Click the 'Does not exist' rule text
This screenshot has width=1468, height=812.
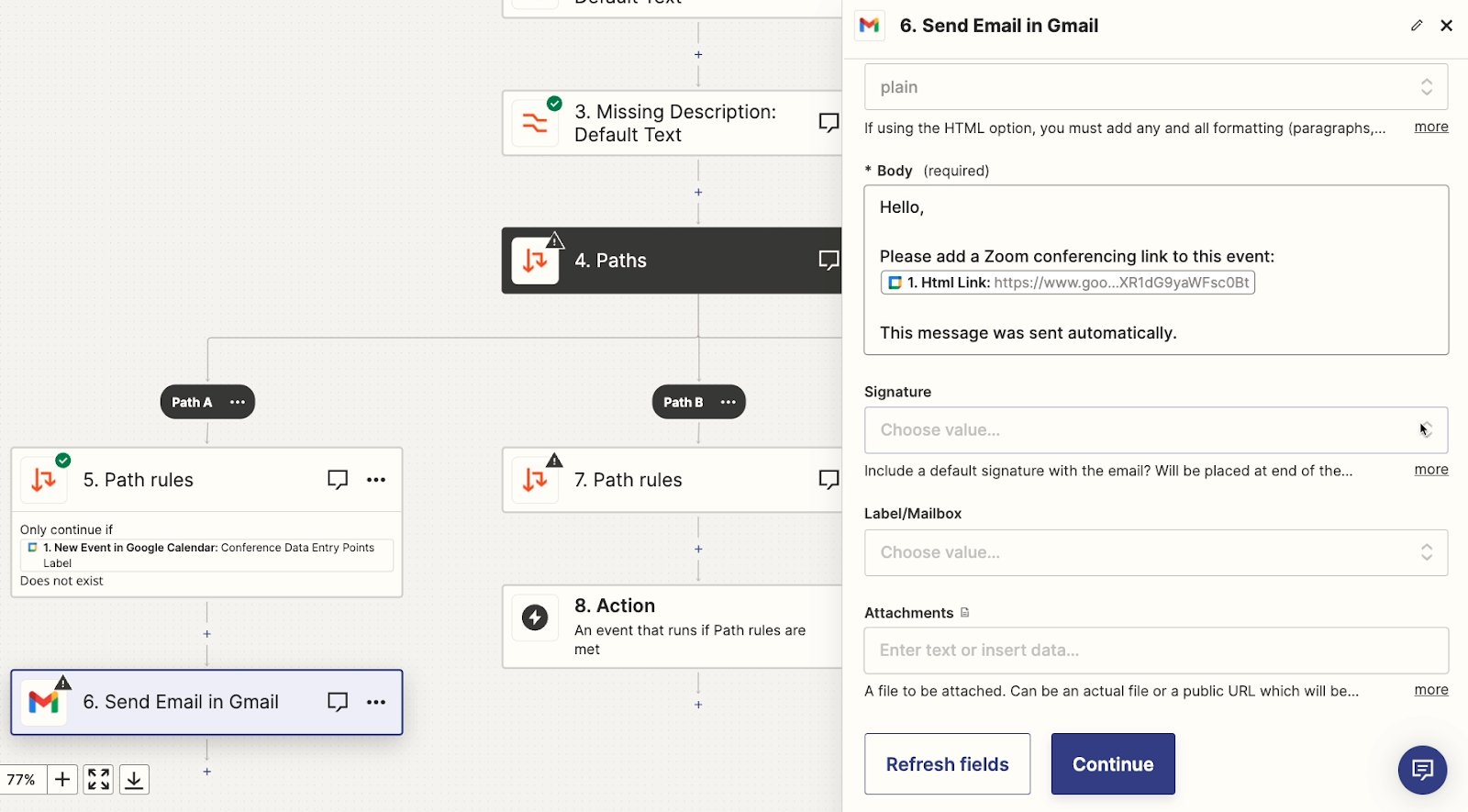(61, 581)
